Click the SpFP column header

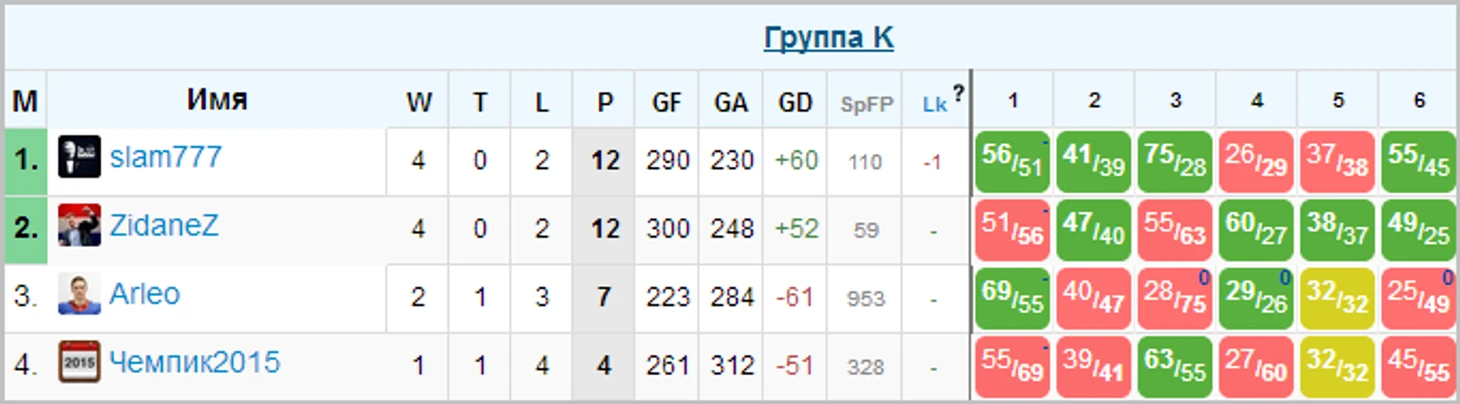866,104
